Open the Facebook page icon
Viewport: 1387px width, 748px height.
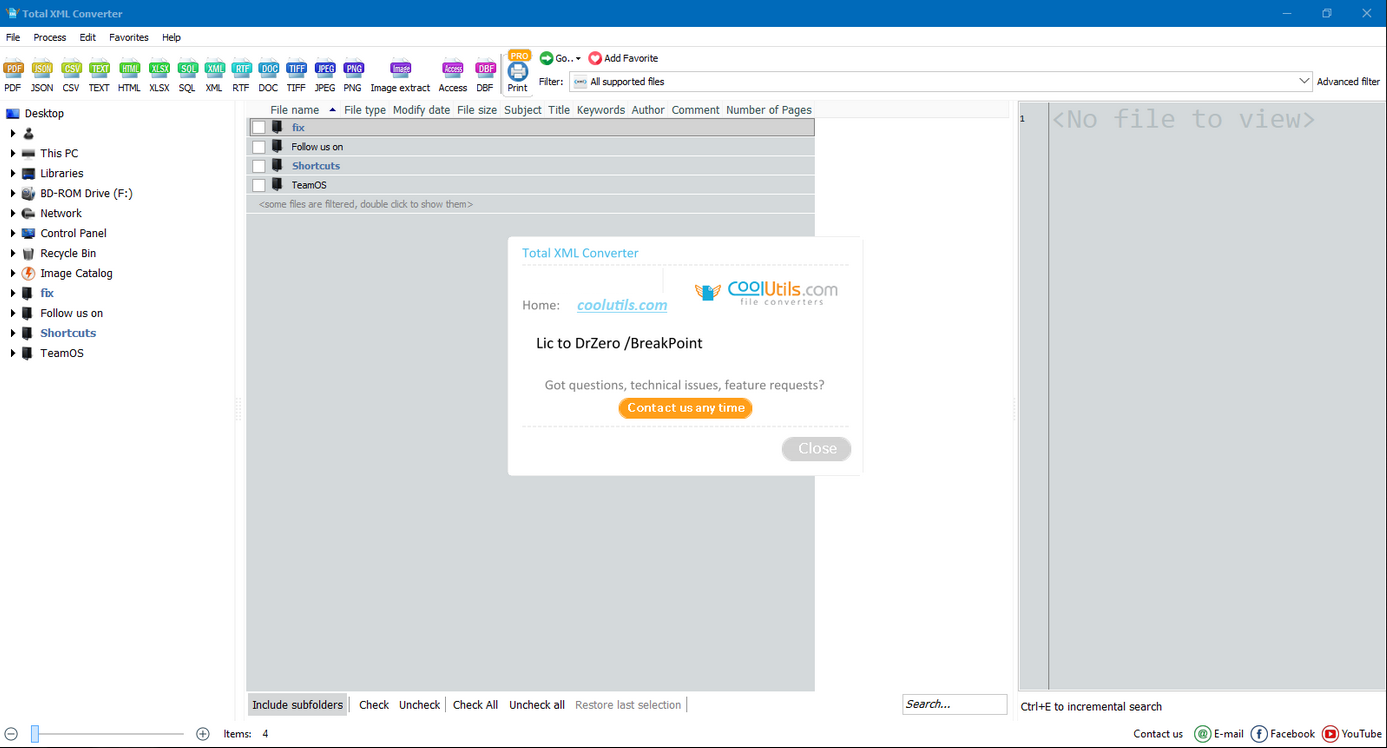tap(1259, 734)
